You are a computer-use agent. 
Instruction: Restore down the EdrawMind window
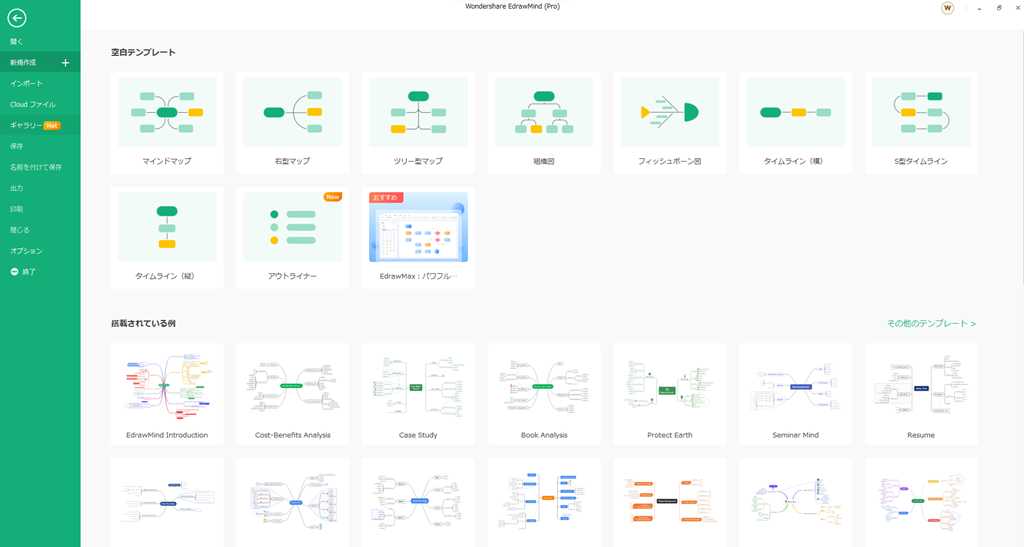(999, 8)
